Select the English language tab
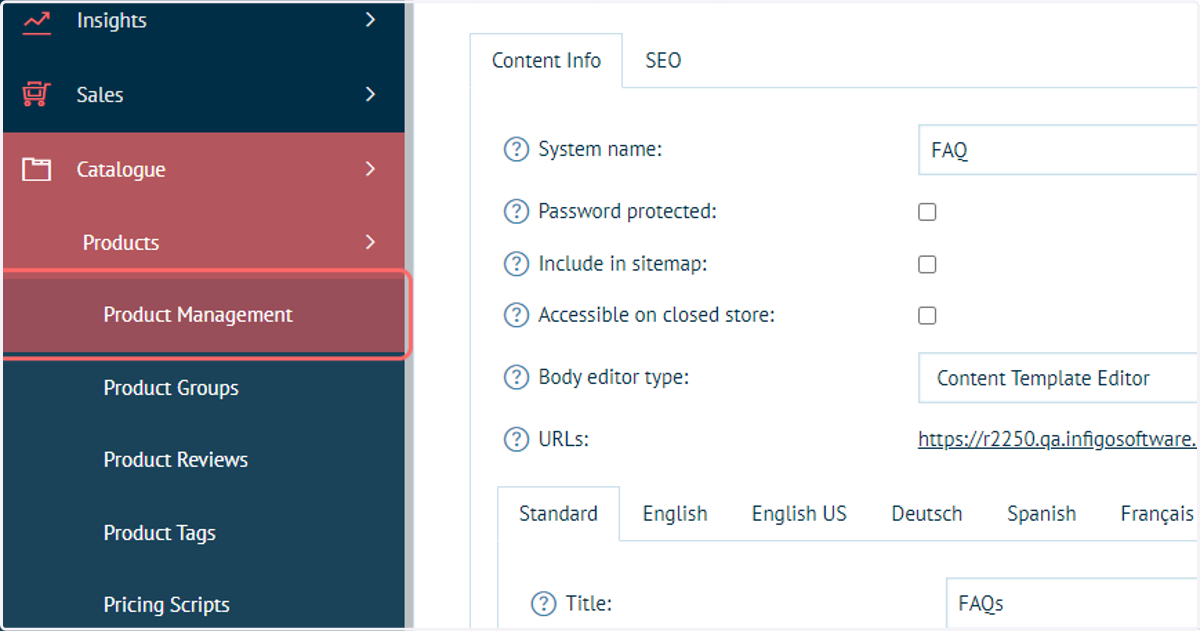 pyautogui.click(x=675, y=514)
